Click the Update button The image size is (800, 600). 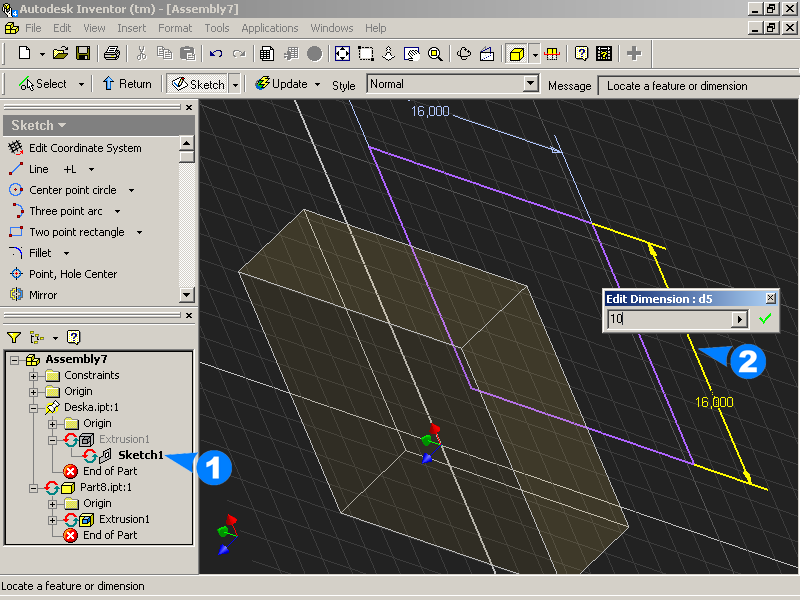282,84
